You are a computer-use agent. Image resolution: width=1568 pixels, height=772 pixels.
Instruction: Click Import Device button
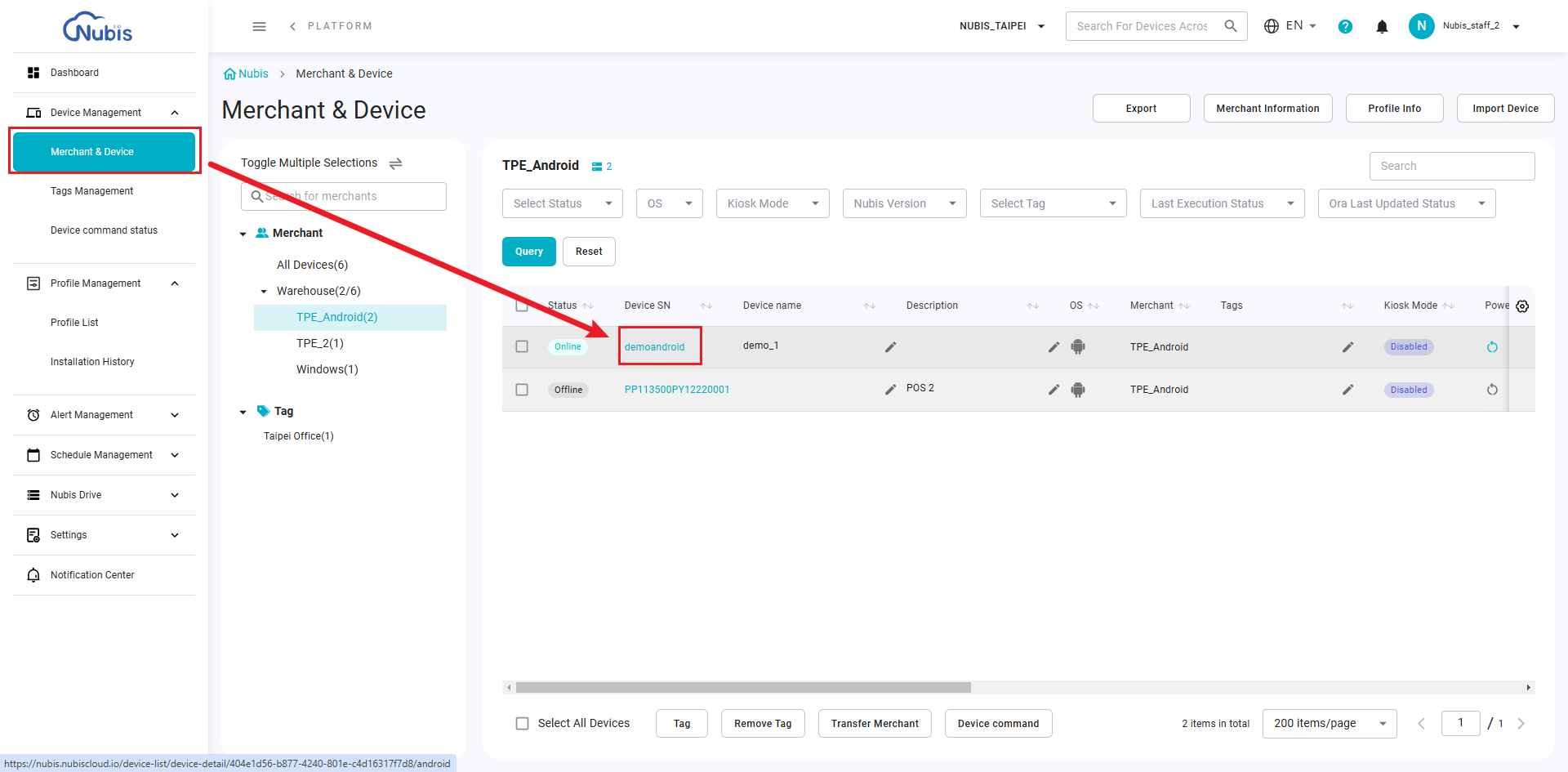tap(1505, 109)
